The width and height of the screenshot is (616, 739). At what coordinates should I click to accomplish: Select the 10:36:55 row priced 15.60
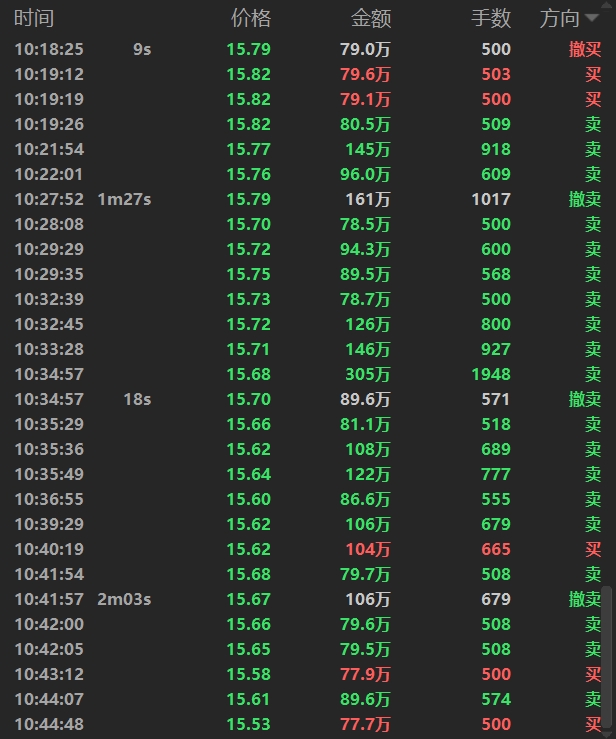pyautogui.click(x=300, y=499)
